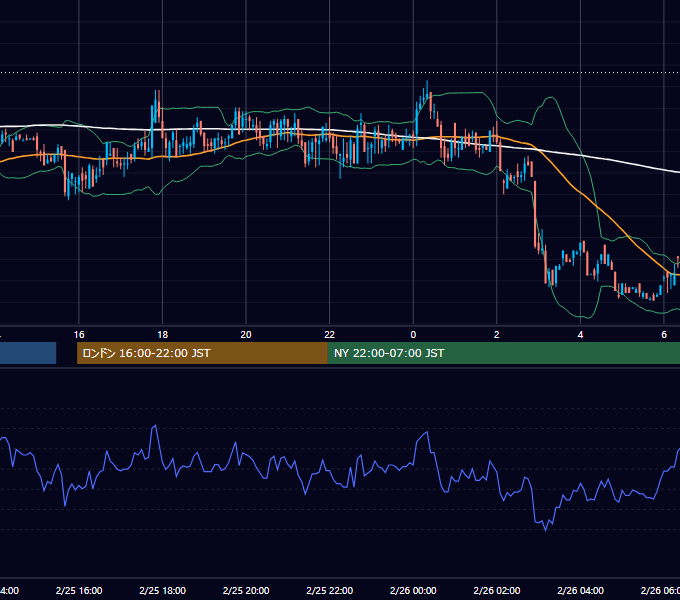Click the 6 hour label on price chart axis
Image resolution: width=680 pixels, height=600 pixels.
pos(664,335)
